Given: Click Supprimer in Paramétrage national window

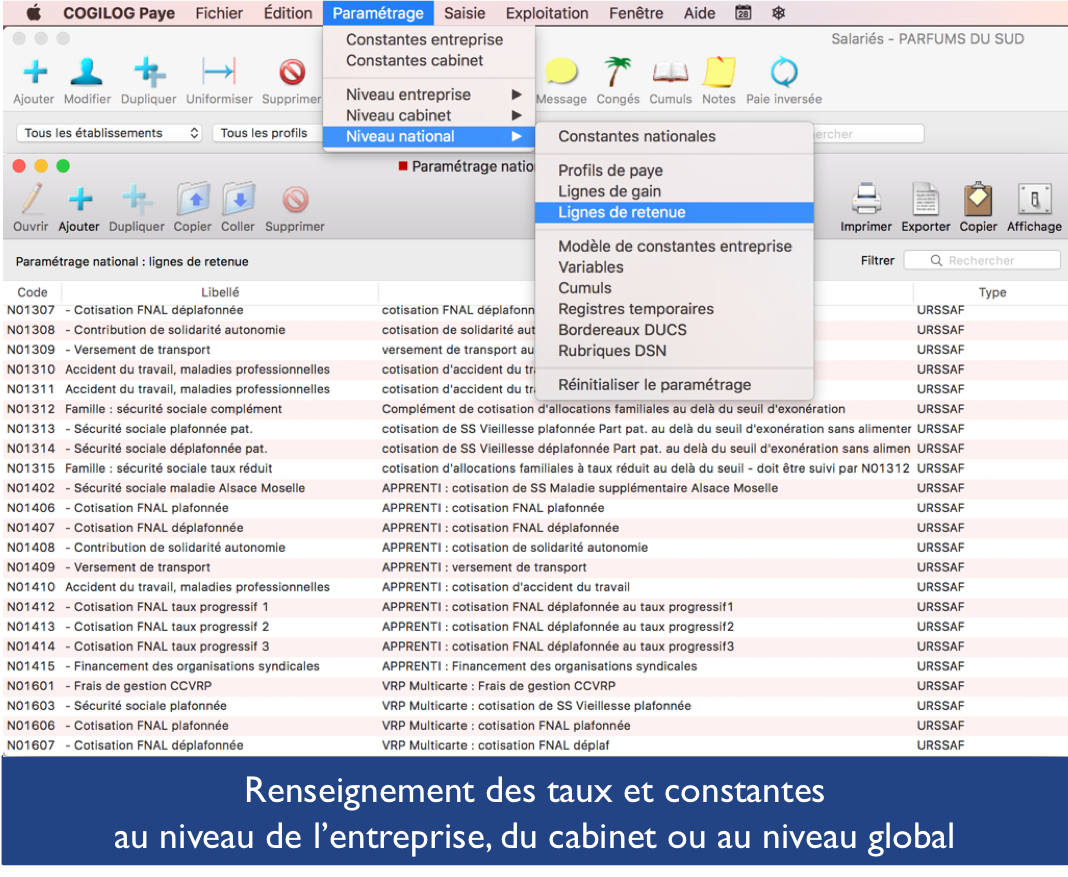Looking at the screenshot, I should click(x=296, y=200).
